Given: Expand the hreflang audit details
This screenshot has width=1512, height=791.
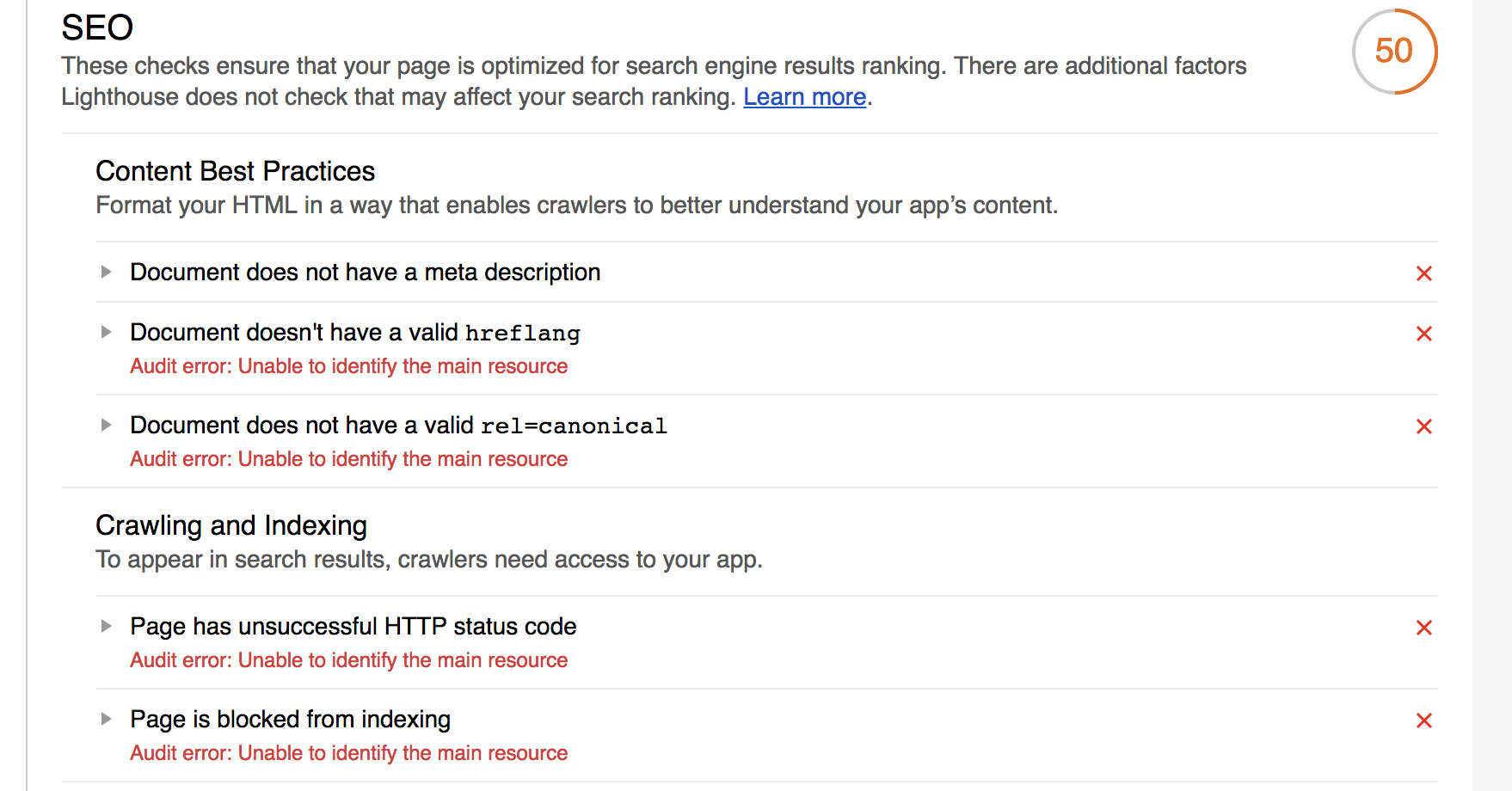Looking at the screenshot, I should point(106,332).
